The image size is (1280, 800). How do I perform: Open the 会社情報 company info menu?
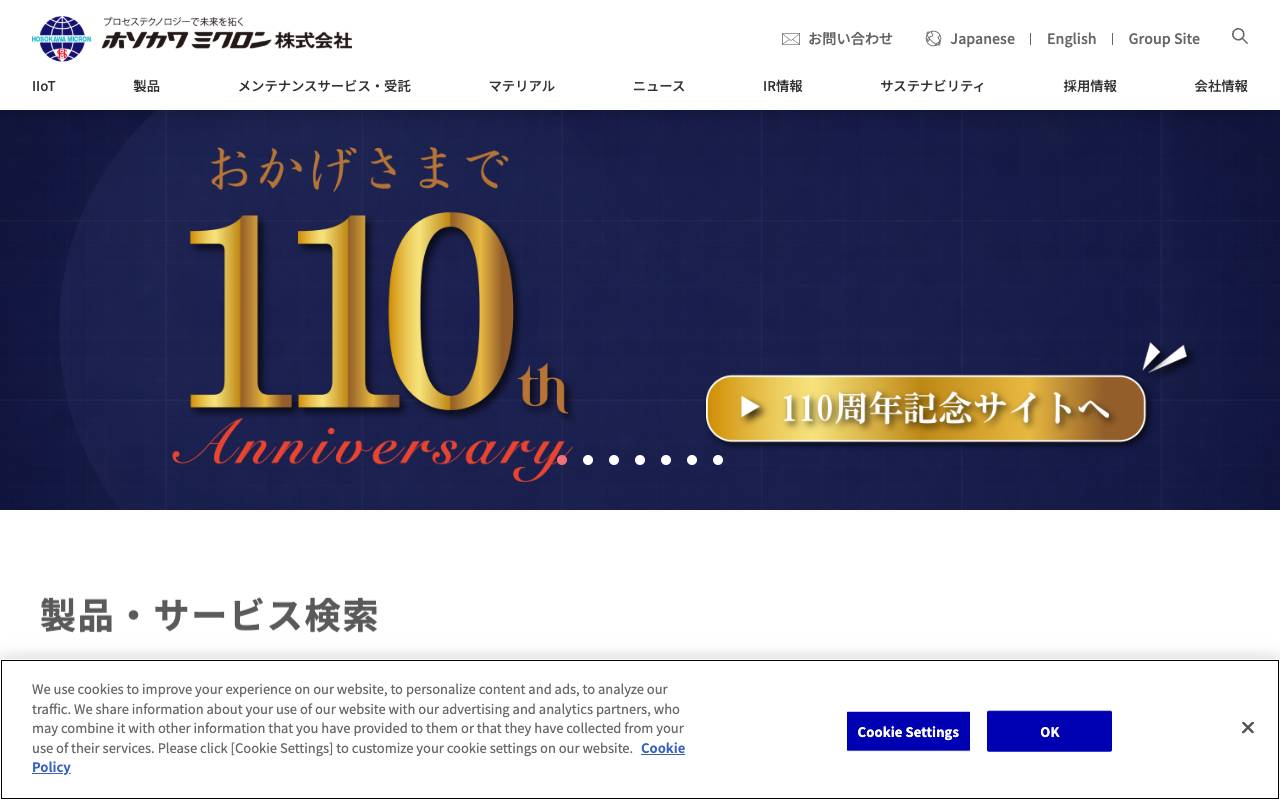1220,86
